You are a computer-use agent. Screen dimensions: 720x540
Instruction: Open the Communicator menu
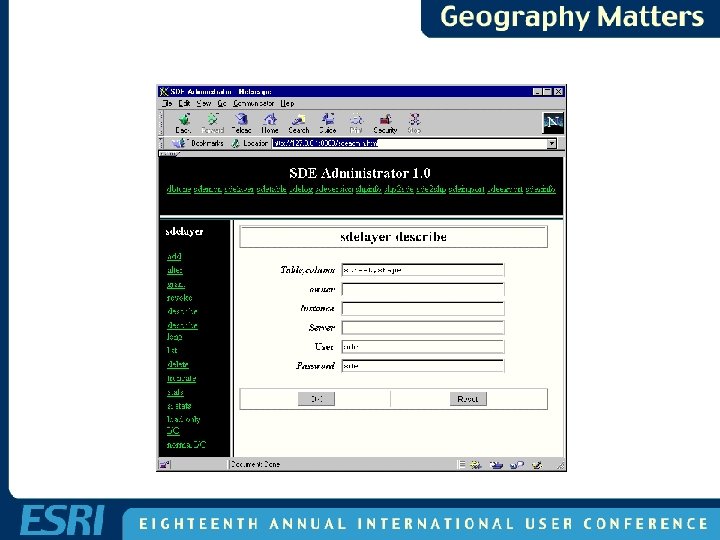click(253, 103)
